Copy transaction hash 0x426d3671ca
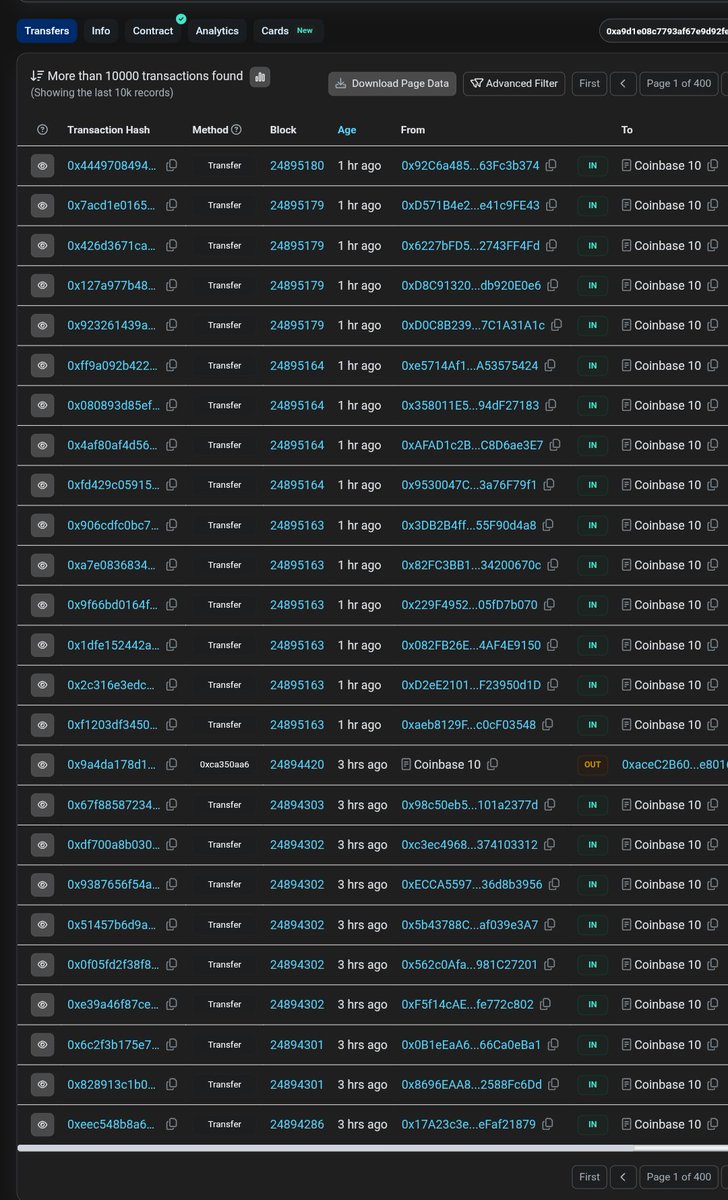The height and width of the screenshot is (1200, 728). point(171,245)
